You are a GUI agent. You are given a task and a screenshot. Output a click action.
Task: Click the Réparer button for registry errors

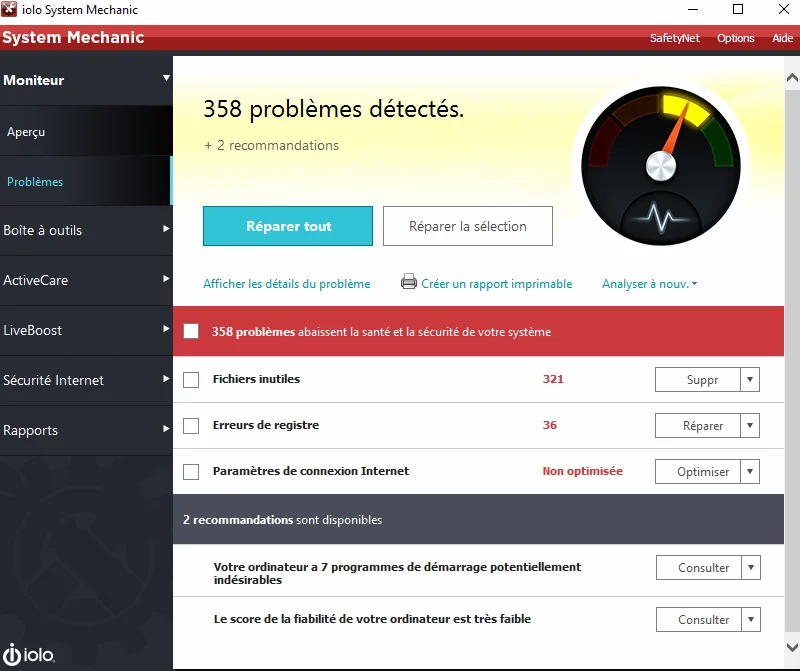[x=698, y=426]
